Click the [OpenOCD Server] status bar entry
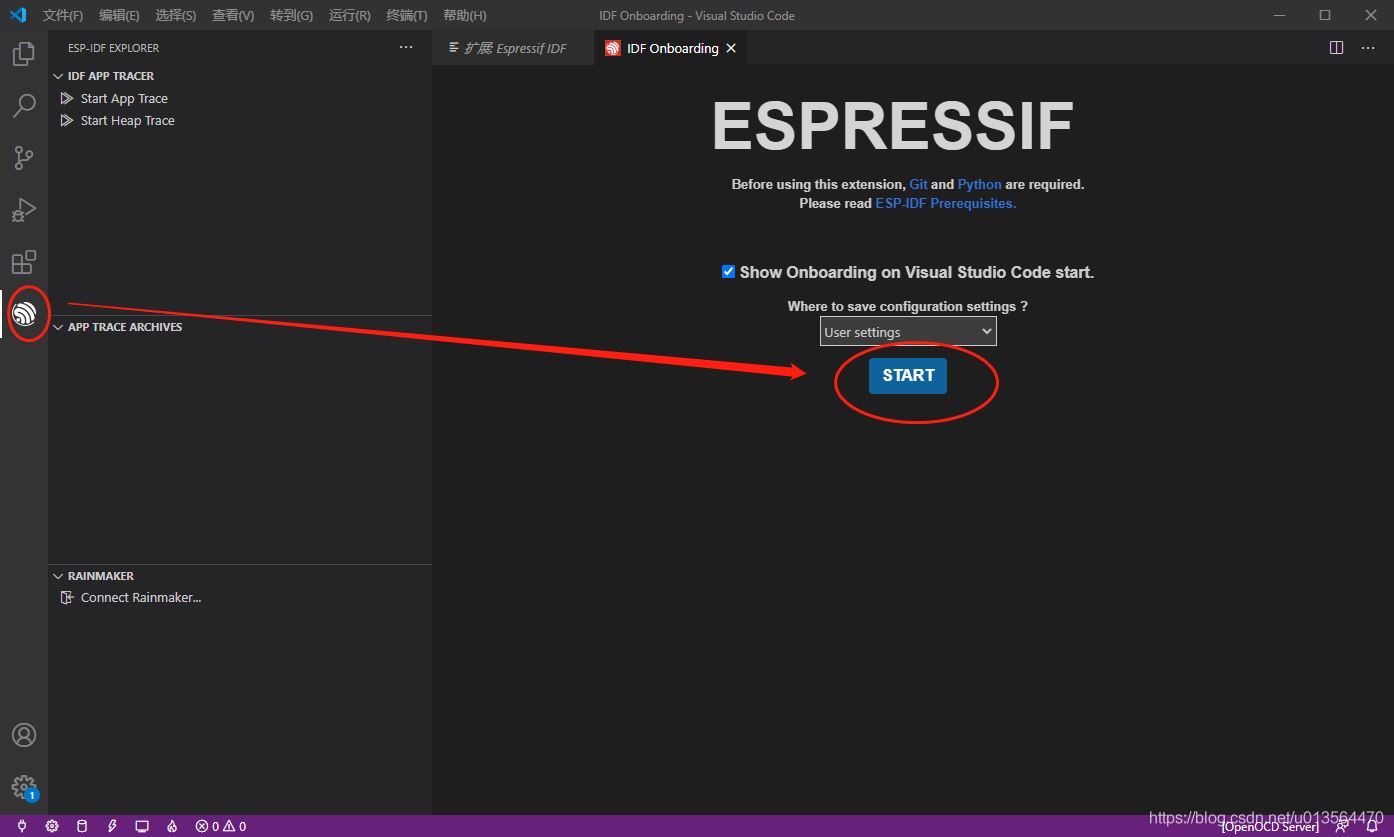The height and width of the screenshot is (837, 1394). (1270, 826)
